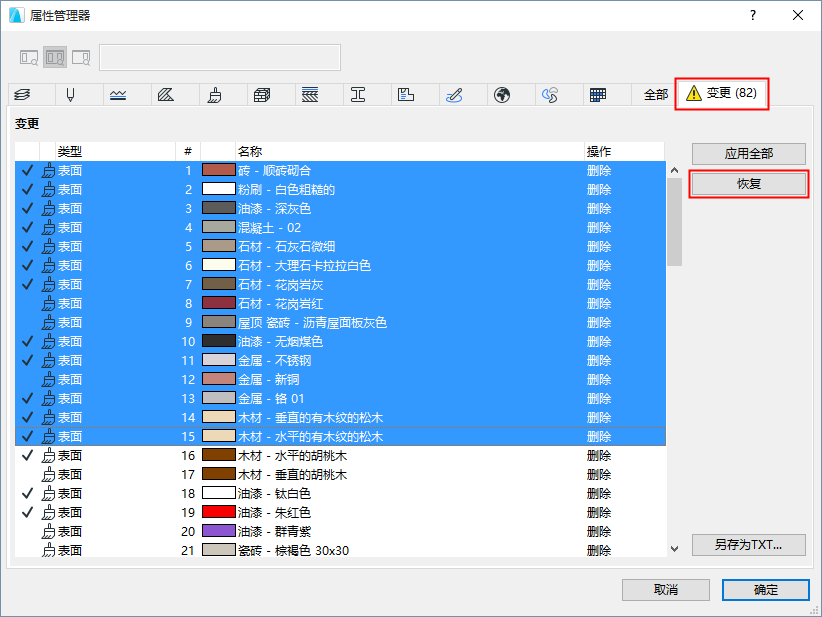
Task: Open the Markup grid tab
Action: [598, 95]
